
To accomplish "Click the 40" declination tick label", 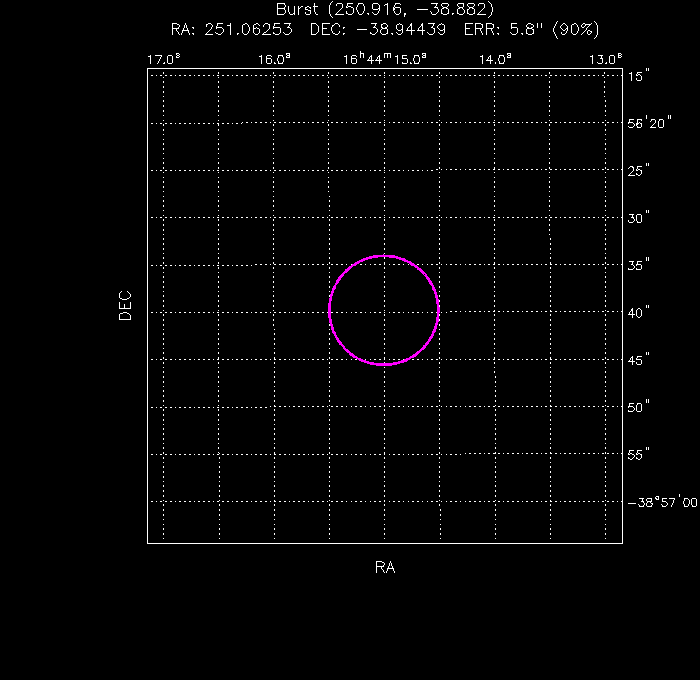I will coord(638,313).
